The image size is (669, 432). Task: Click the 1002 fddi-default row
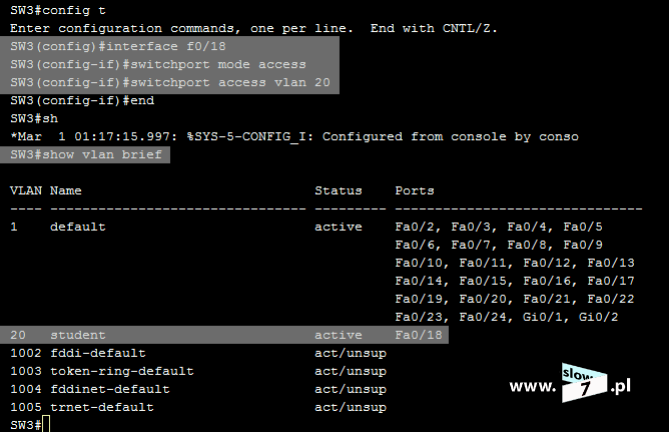pyautogui.click(x=198, y=353)
